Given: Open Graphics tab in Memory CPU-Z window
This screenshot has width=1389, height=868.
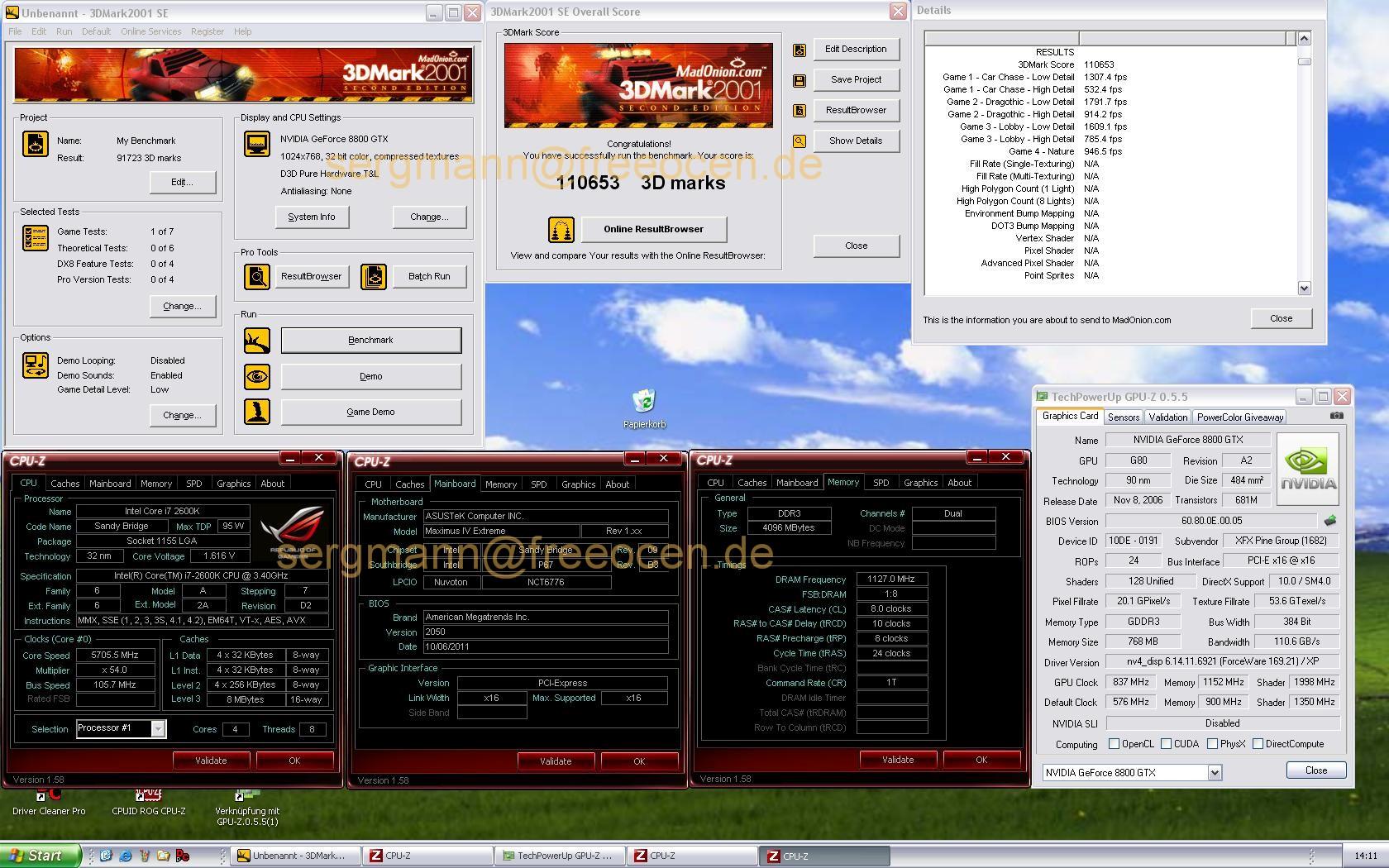Looking at the screenshot, I should [x=920, y=483].
